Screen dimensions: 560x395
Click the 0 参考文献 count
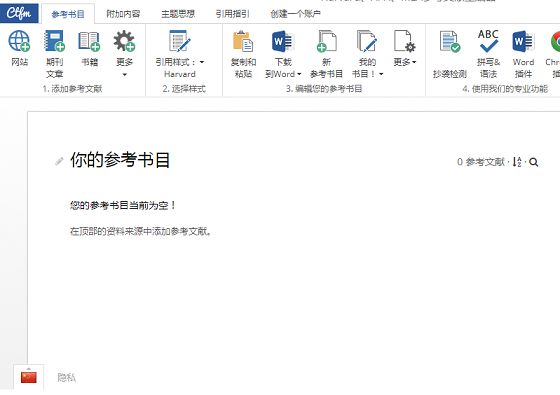(x=481, y=162)
